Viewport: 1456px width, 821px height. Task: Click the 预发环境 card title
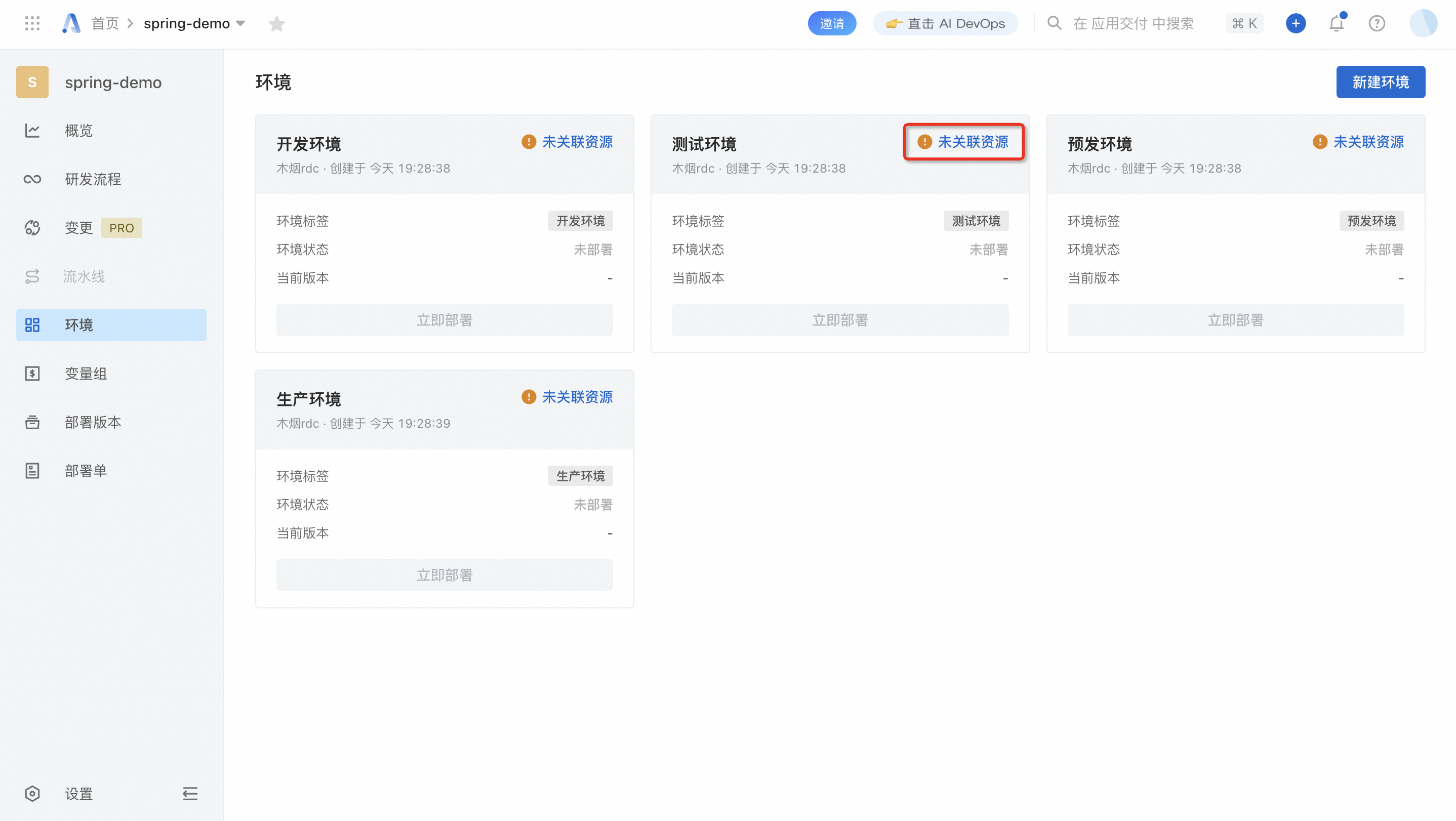(1100, 144)
